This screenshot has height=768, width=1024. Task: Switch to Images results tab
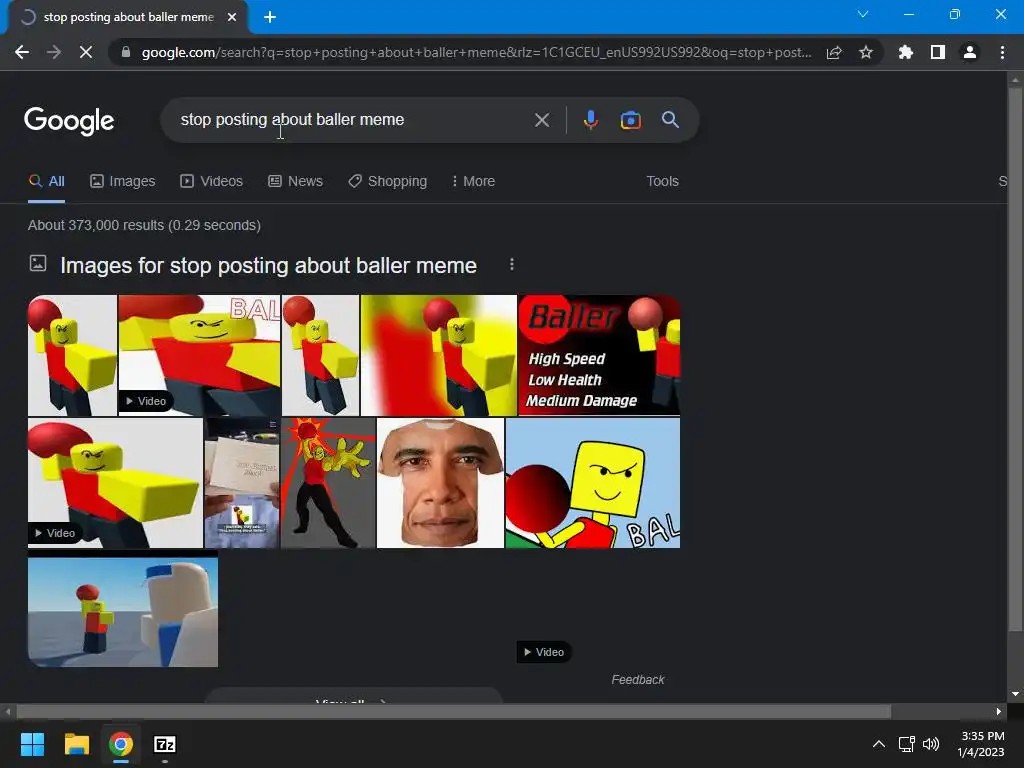click(x=123, y=181)
